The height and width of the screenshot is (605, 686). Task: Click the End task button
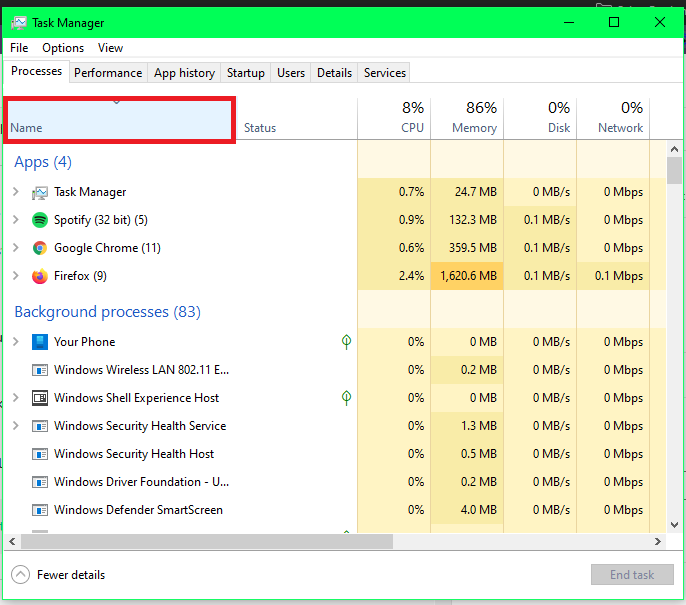(x=632, y=574)
